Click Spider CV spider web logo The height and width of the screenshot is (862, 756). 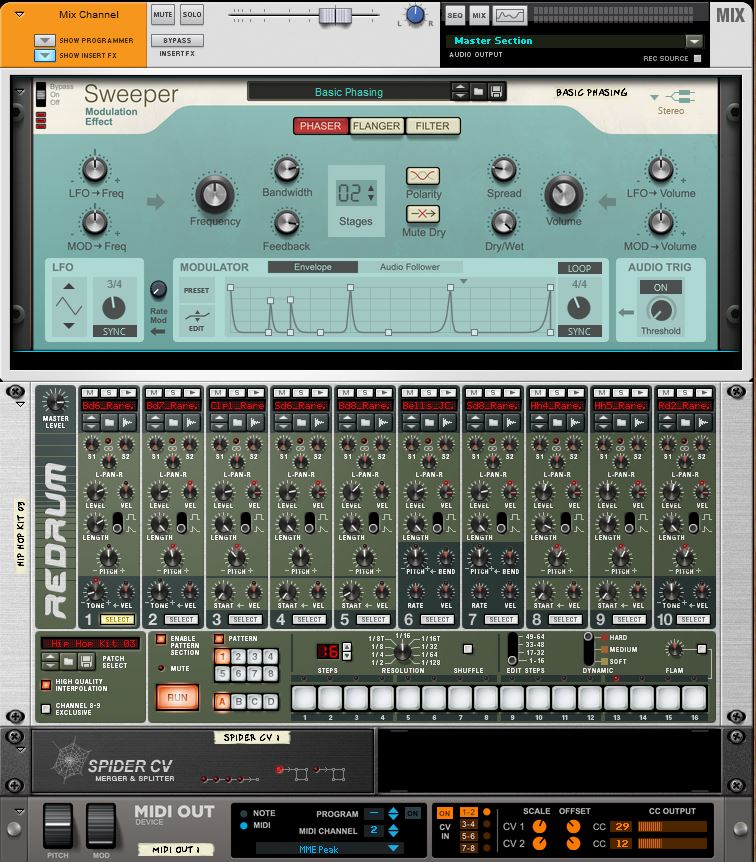(70, 760)
